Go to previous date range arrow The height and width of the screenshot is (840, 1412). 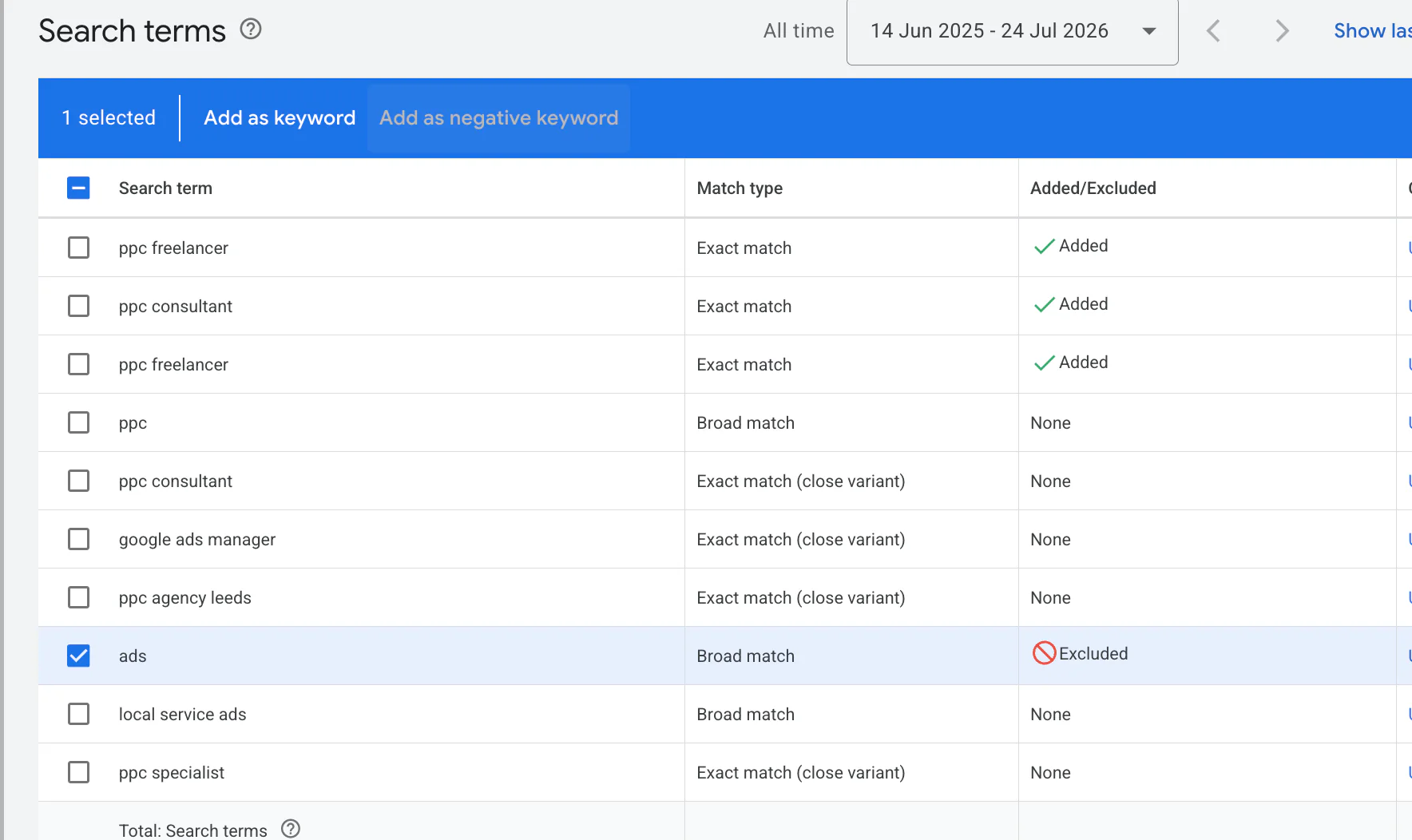1213,31
